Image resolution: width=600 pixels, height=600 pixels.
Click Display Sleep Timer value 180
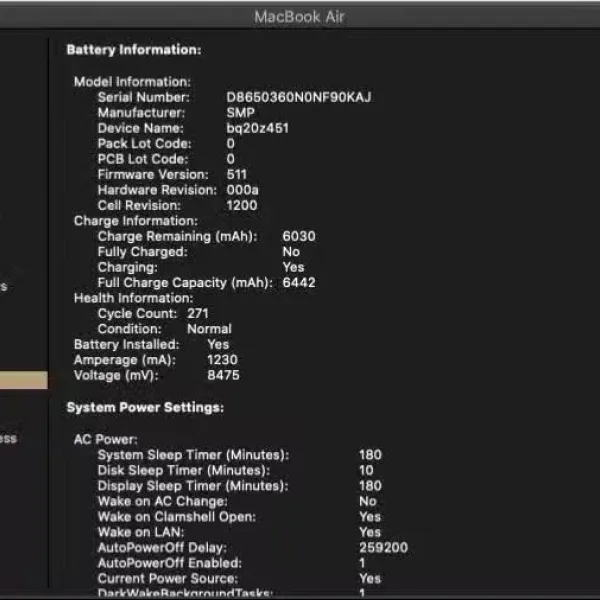coord(370,486)
